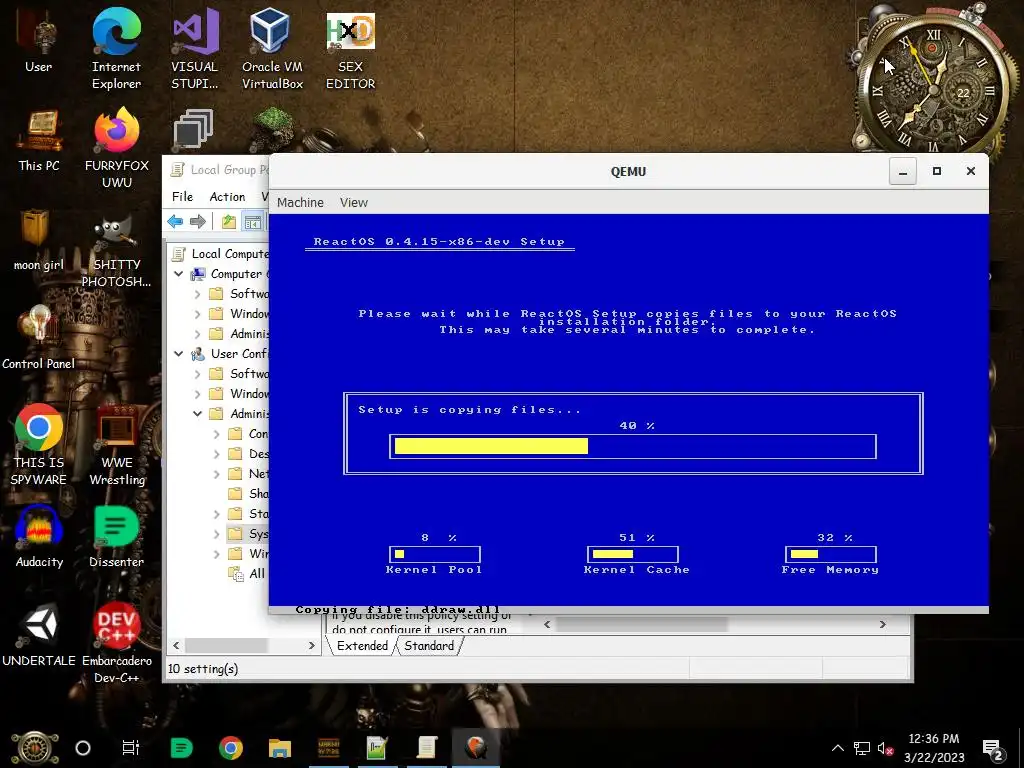Click the Forward arrow in Group Policy toolbar
1024x768 pixels.
198,221
